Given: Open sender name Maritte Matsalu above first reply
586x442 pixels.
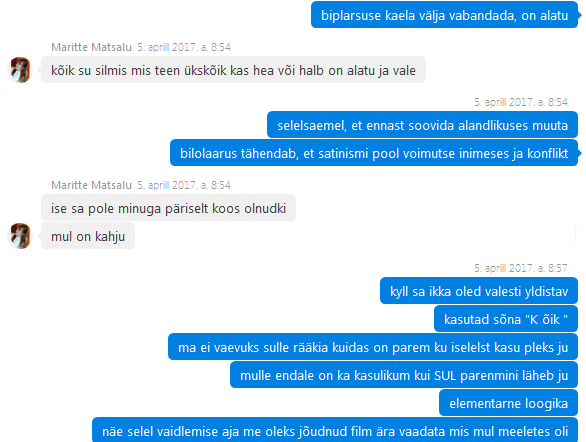Looking at the screenshot, I should (92, 47).
